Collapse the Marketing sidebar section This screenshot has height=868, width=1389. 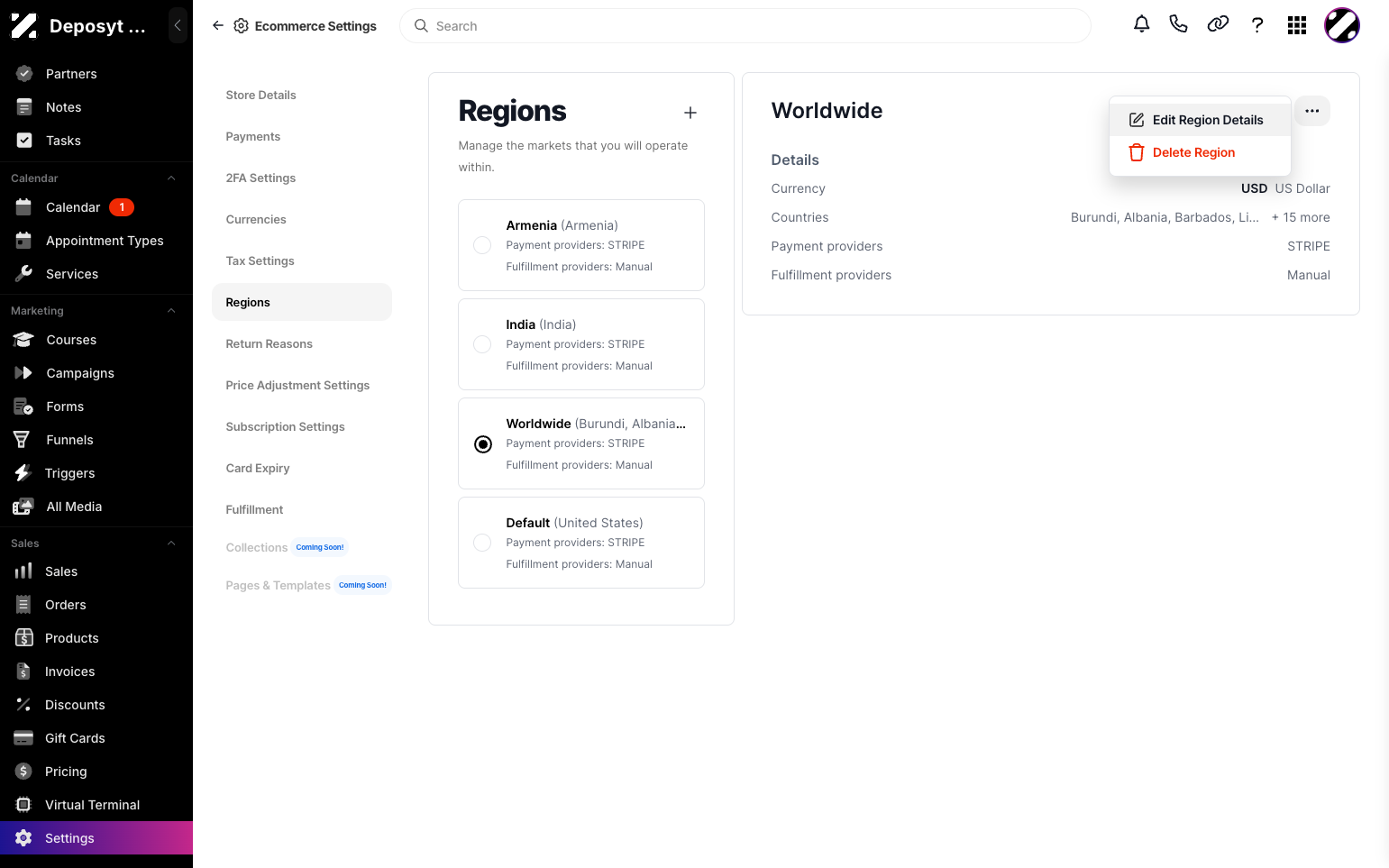click(x=171, y=311)
